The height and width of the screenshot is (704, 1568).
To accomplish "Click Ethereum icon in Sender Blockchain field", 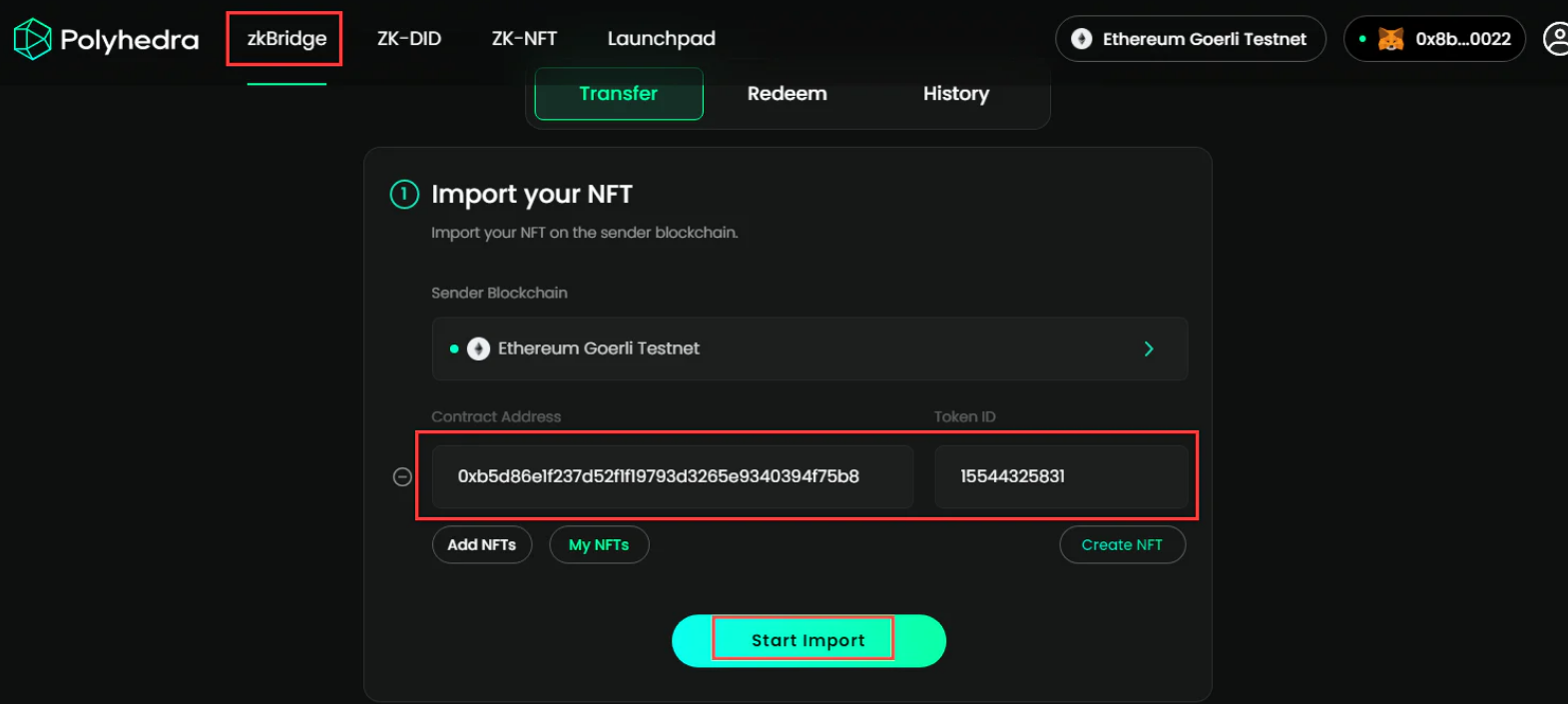I will tap(479, 349).
